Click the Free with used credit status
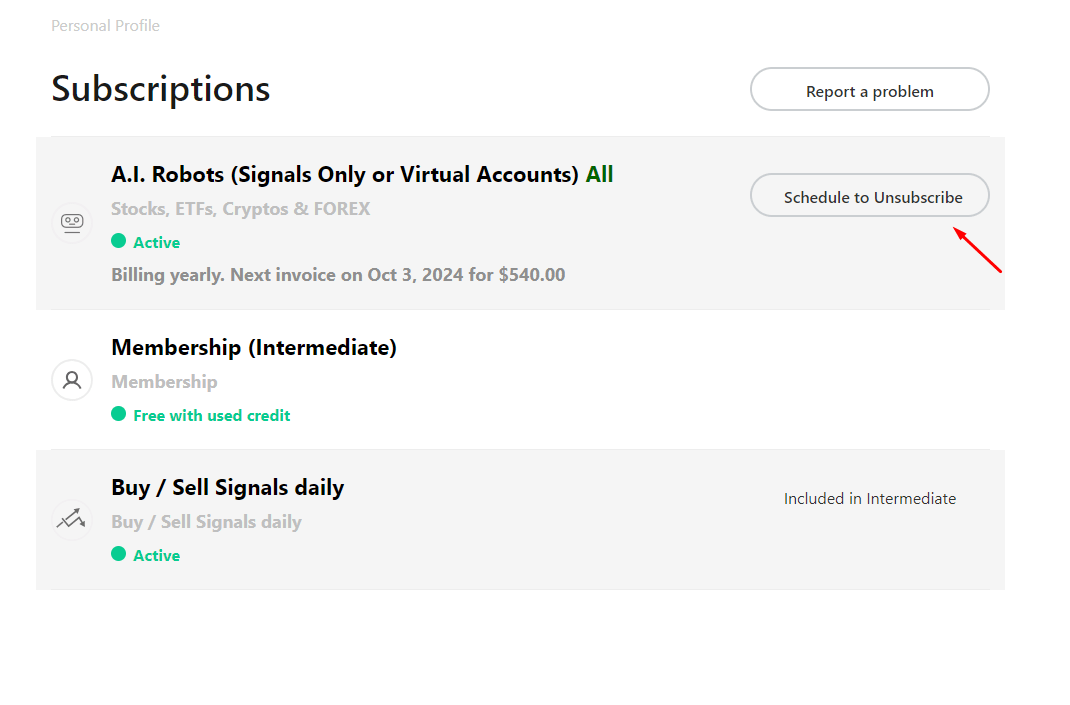This screenshot has height=705, width=1070. click(212, 416)
